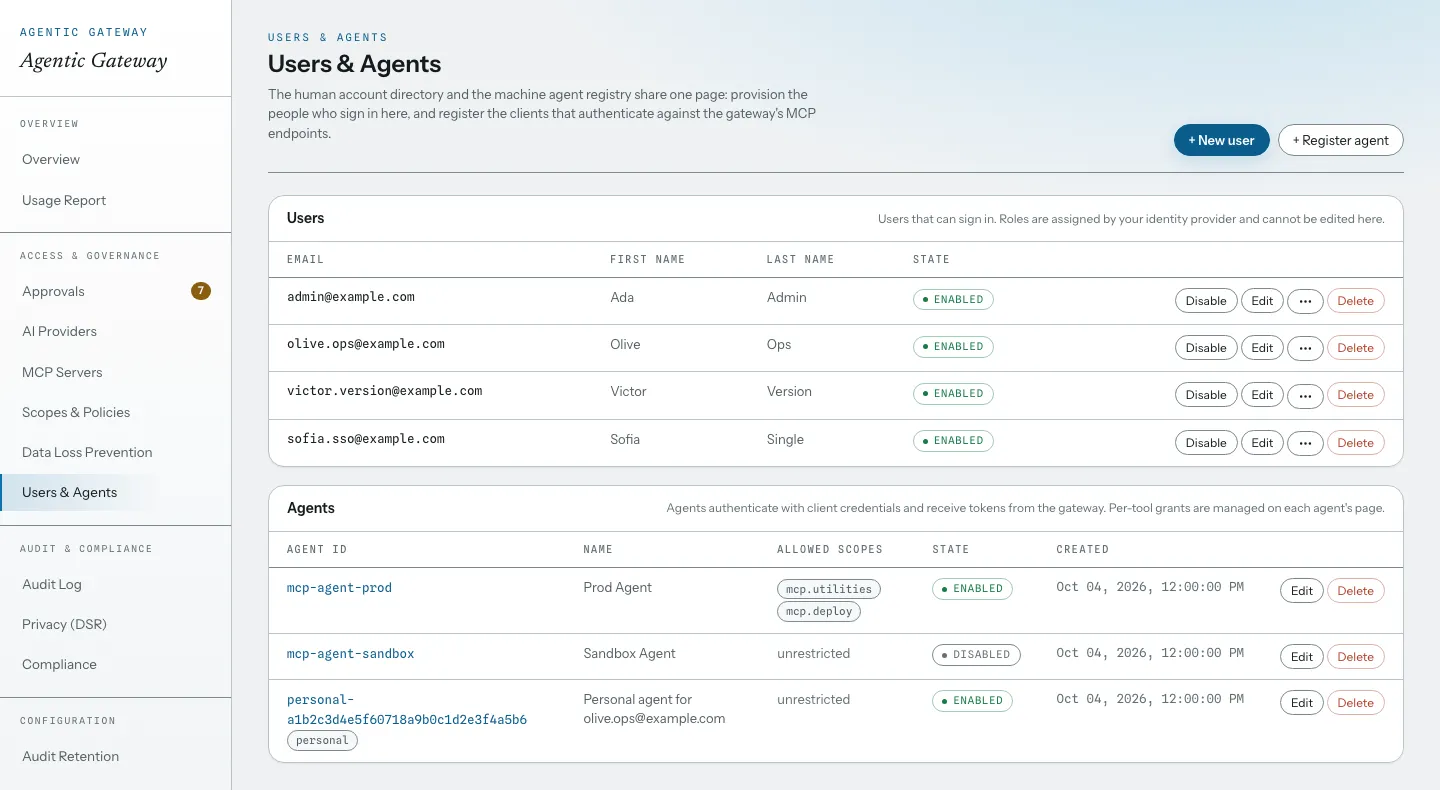Click the Approvals pending count badge
This screenshot has height=790, width=1440.
click(x=201, y=291)
